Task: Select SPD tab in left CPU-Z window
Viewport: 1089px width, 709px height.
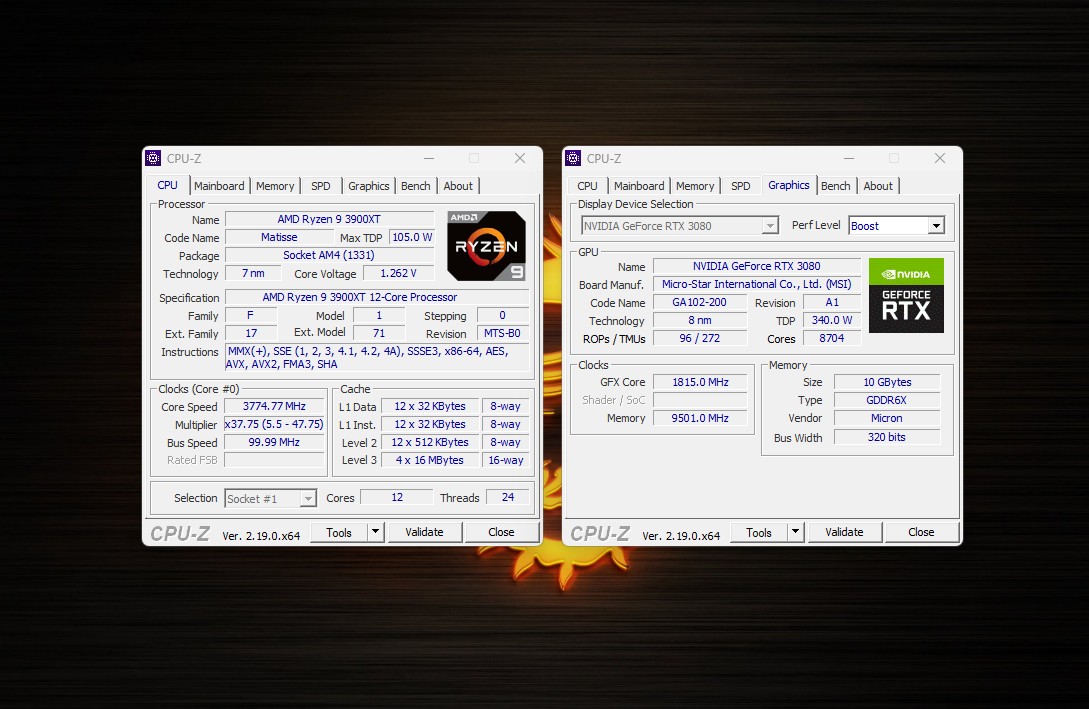Action: [321, 186]
